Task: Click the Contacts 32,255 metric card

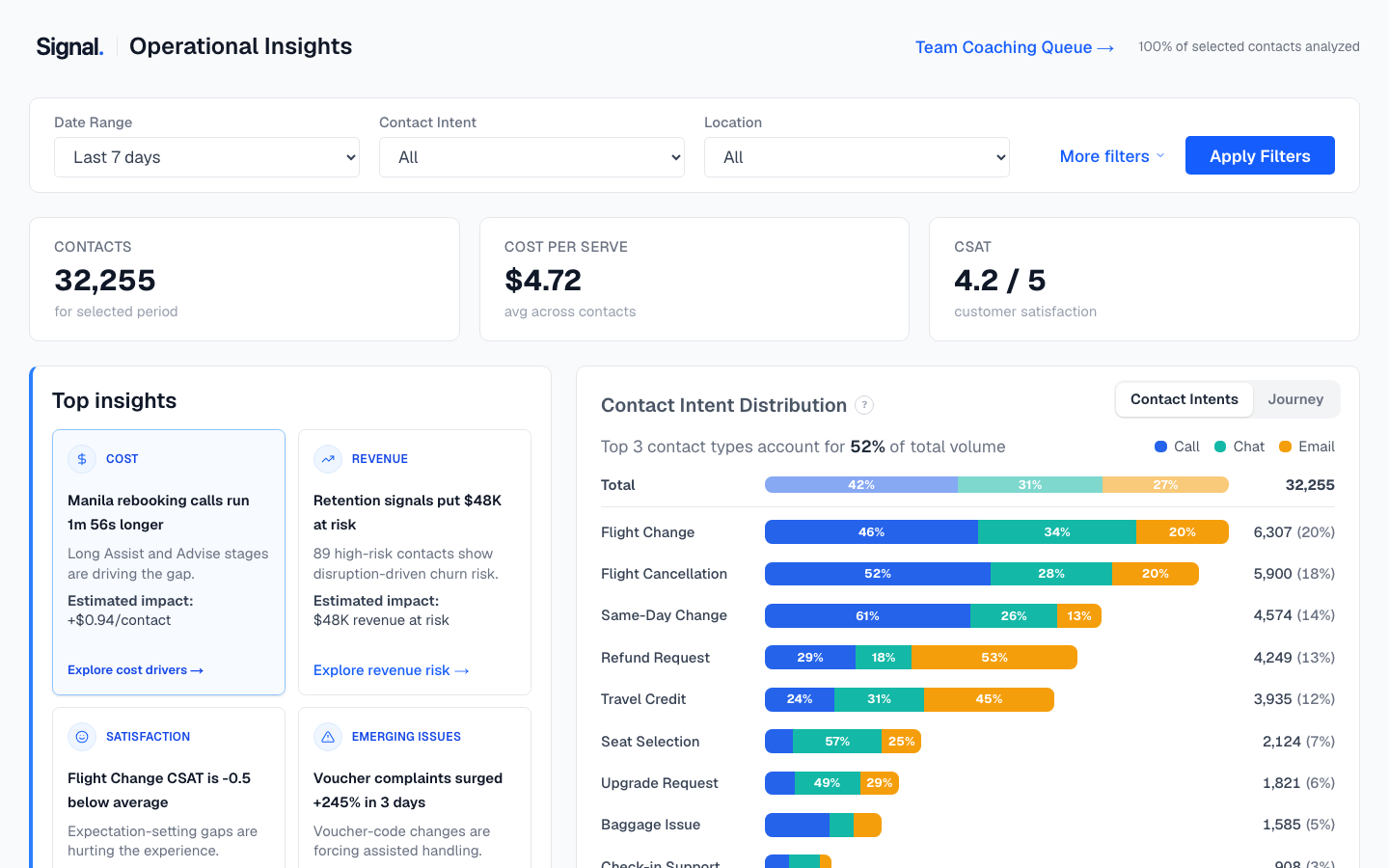Action: pos(244,280)
